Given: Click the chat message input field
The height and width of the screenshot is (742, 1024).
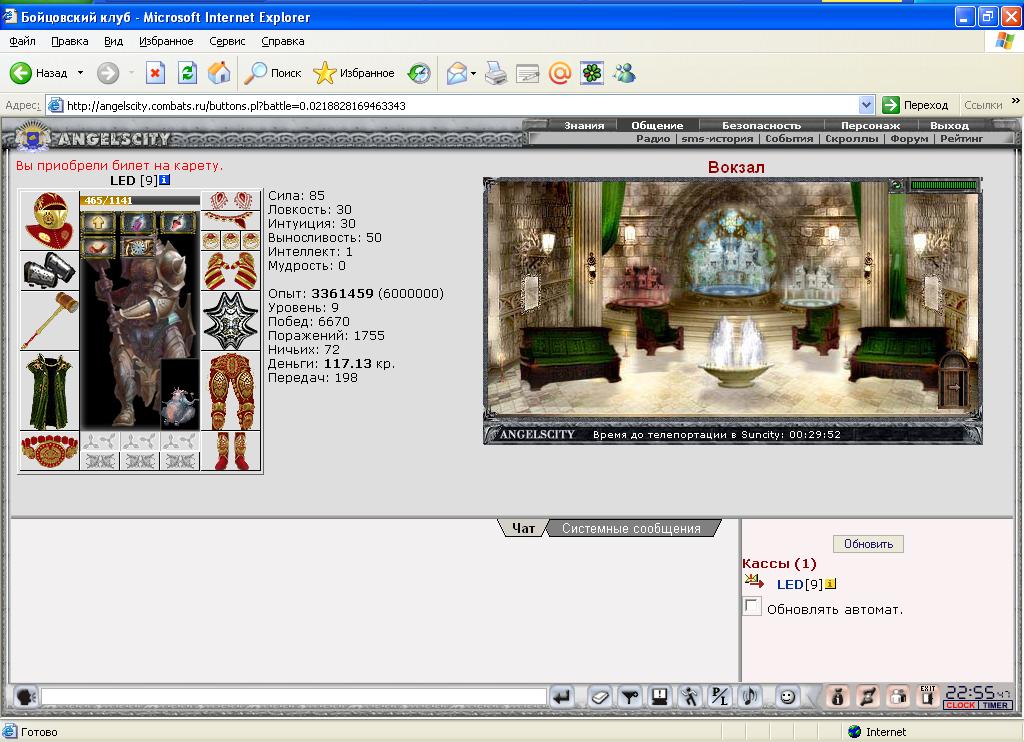Looking at the screenshot, I should pos(294,697).
